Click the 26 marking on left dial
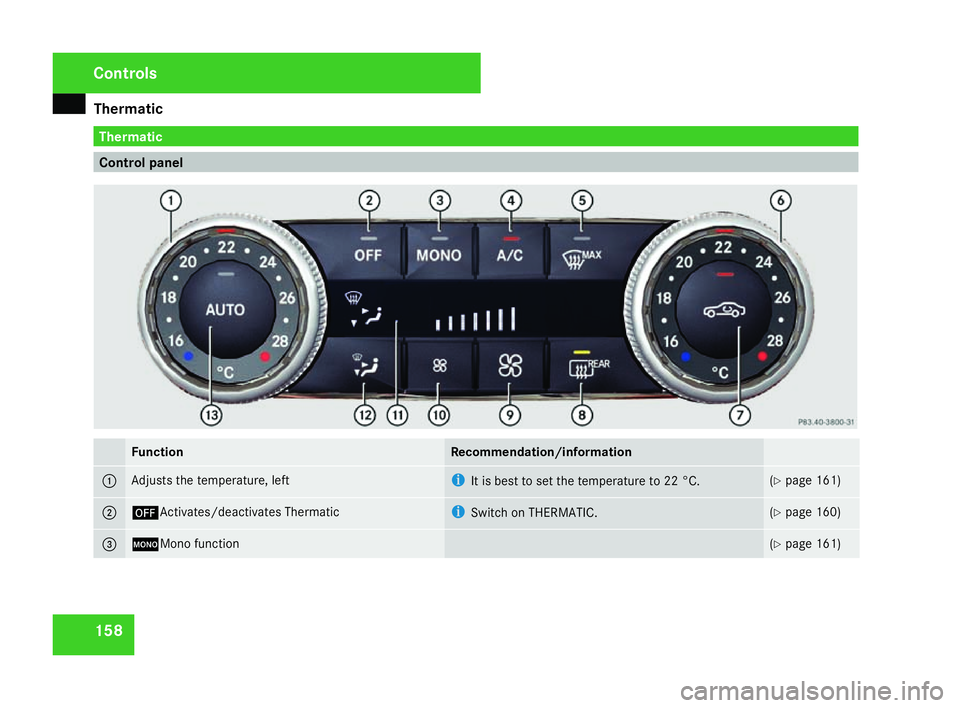960x708 pixels. tap(287, 298)
